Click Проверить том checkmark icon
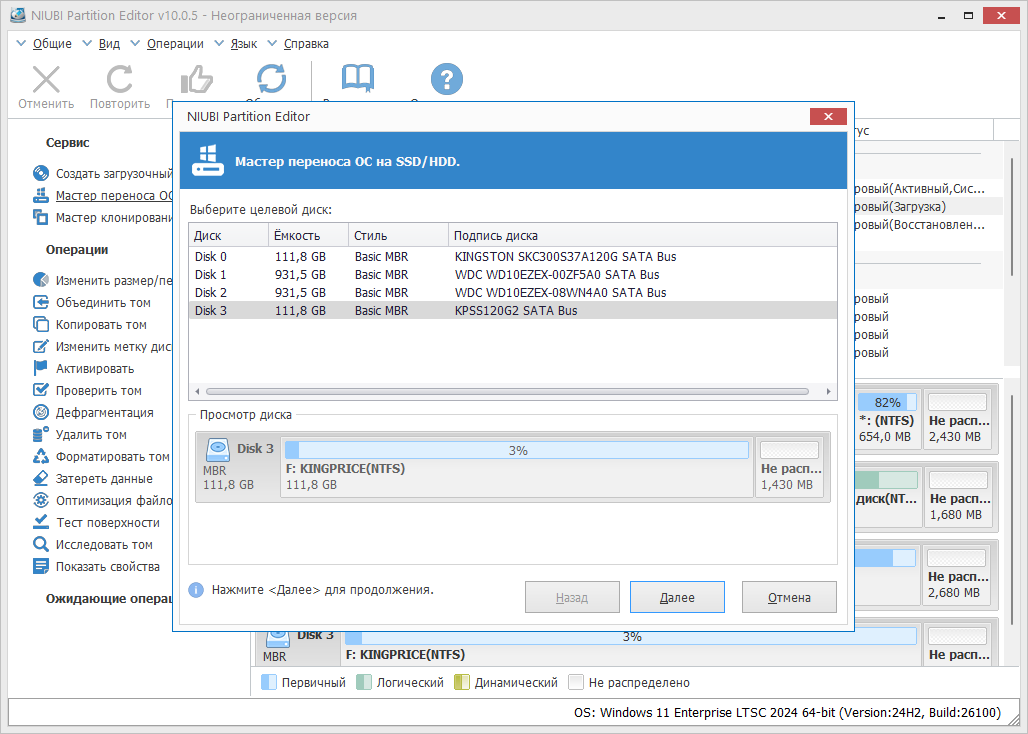 41,390
